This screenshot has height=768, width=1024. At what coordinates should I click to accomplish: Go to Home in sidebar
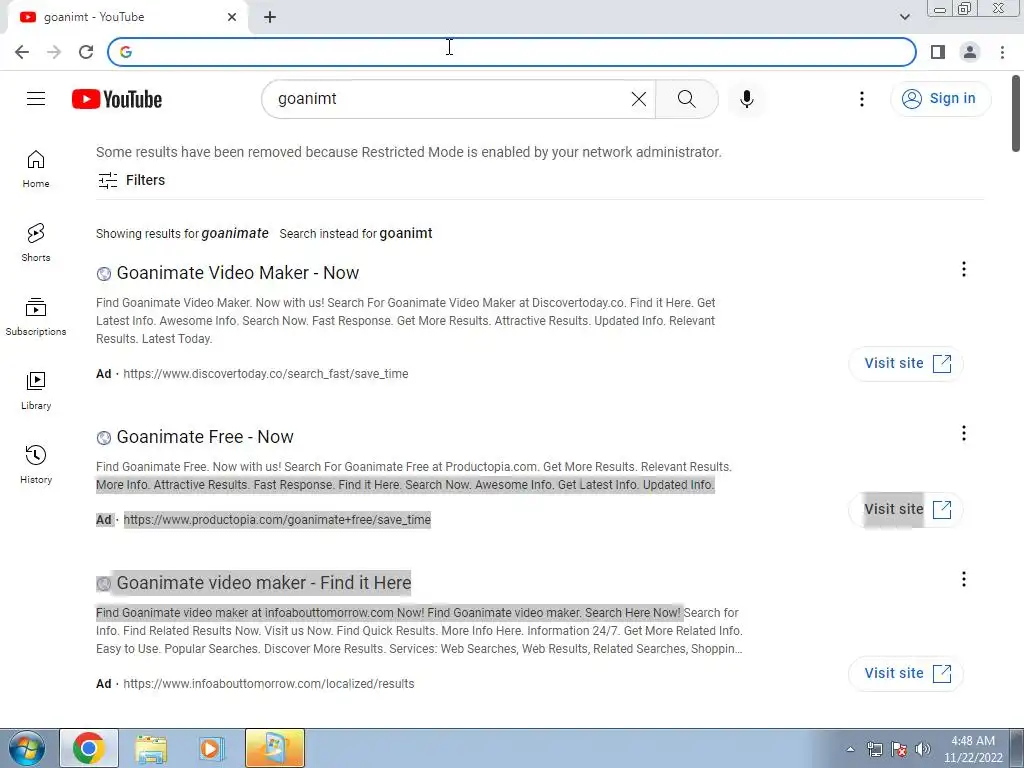tap(36, 169)
